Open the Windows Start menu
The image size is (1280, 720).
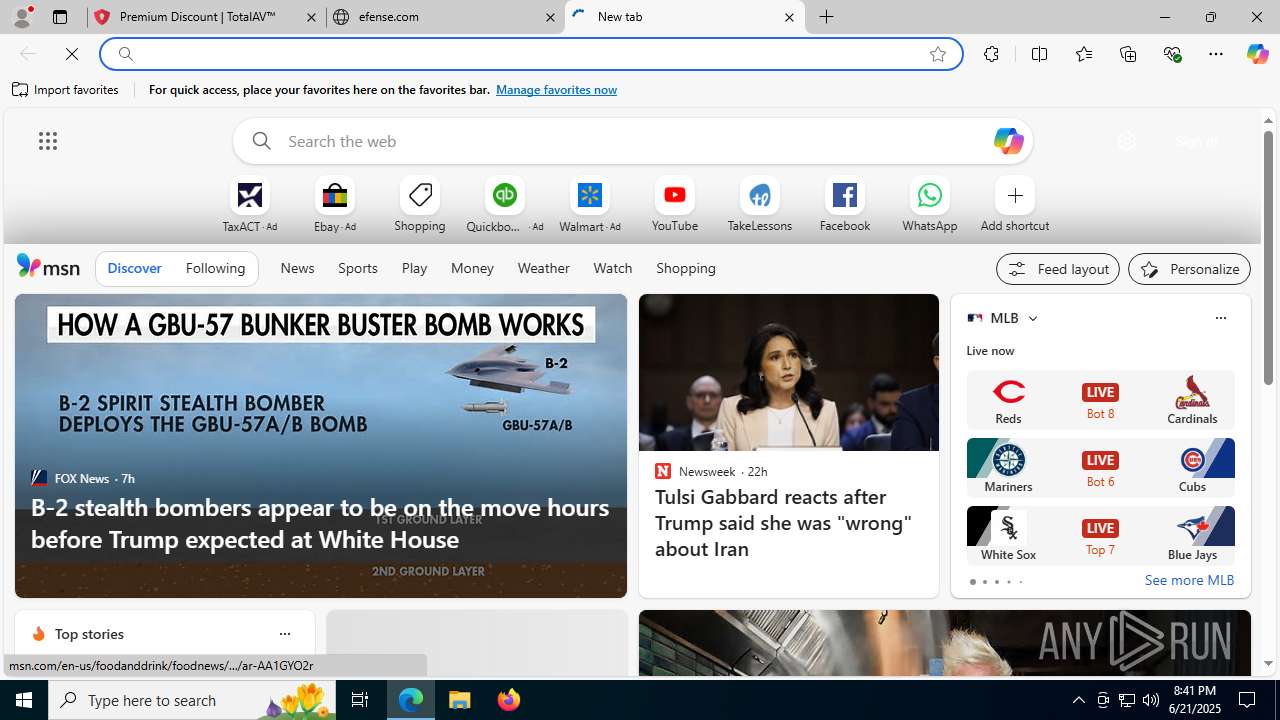pyautogui.click(x=24, y=700)
